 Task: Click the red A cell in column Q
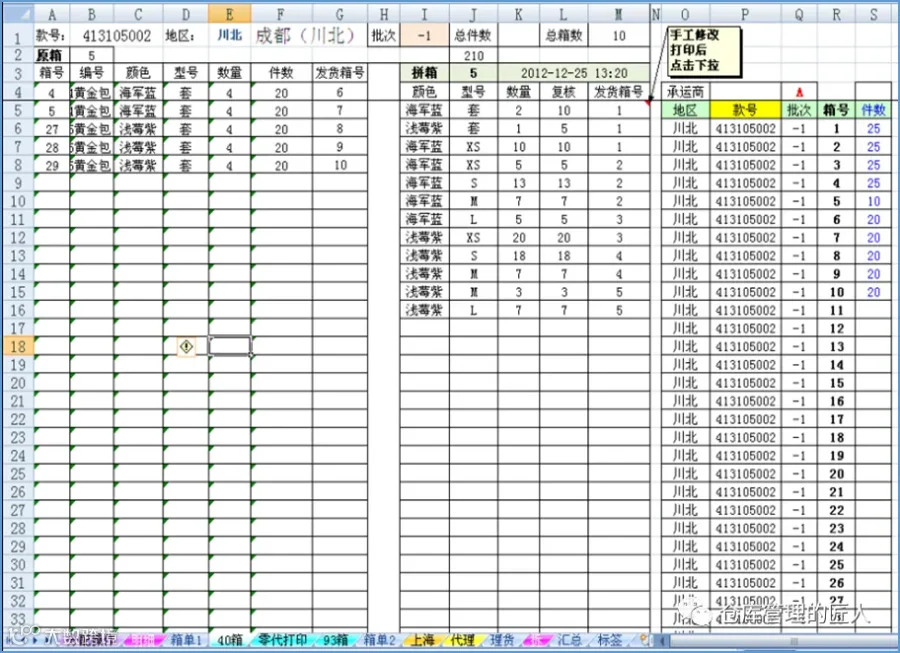(x=799, y=92)
